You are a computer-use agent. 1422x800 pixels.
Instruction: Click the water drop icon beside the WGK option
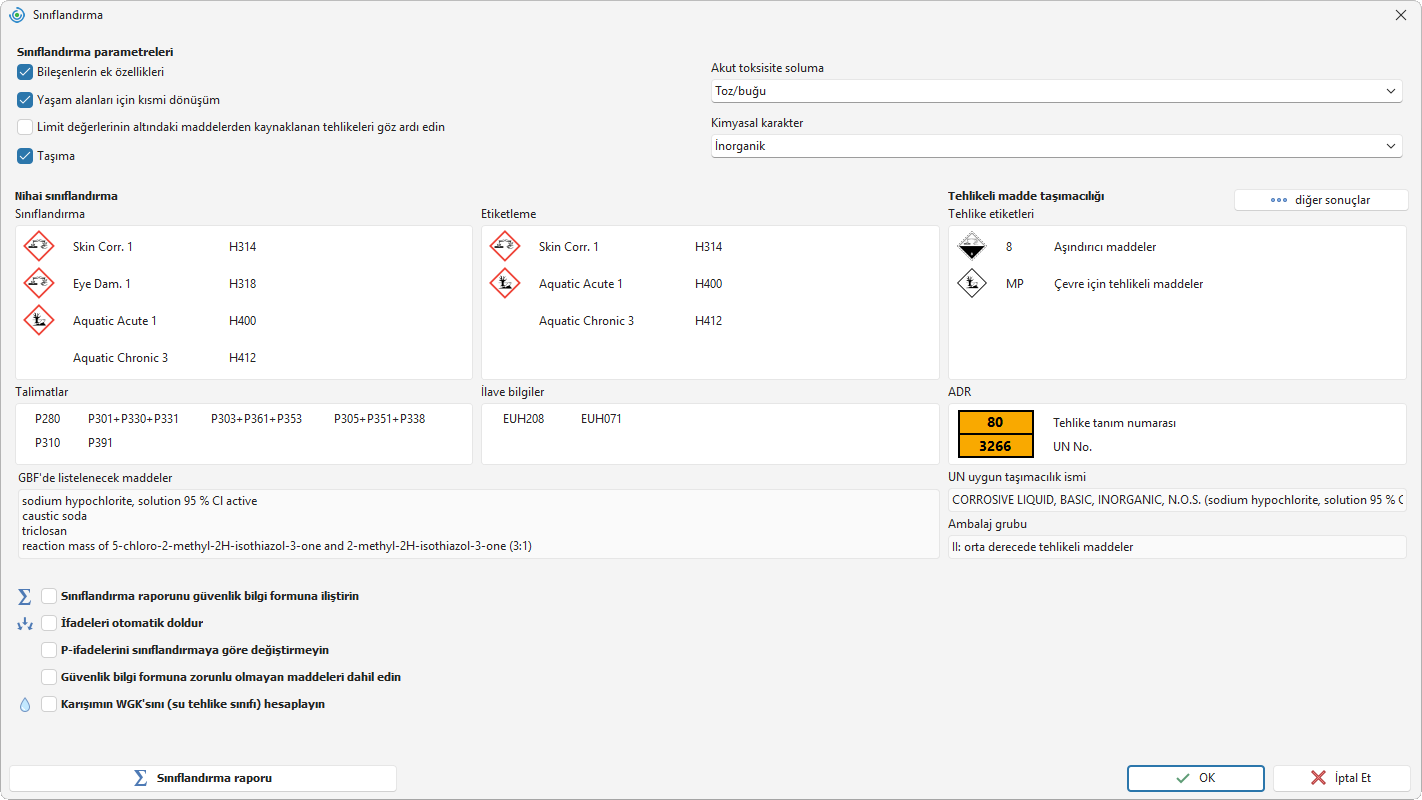tap(25, 704)
